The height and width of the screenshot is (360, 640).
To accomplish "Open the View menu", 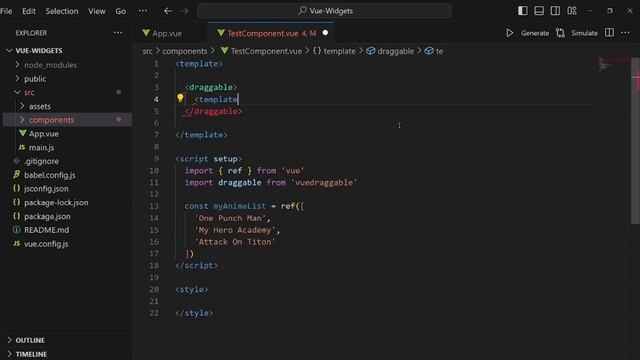I will [x=97, y=11].
